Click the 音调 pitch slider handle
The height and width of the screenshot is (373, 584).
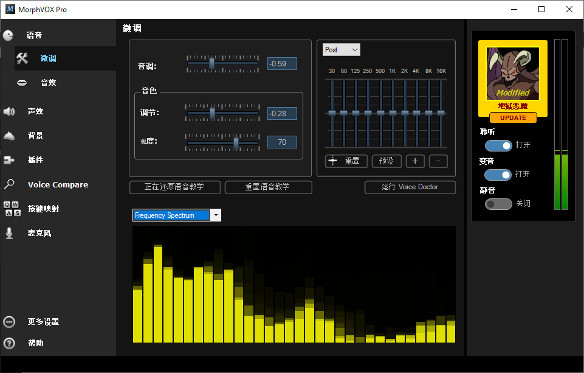[x=212, y=63]
